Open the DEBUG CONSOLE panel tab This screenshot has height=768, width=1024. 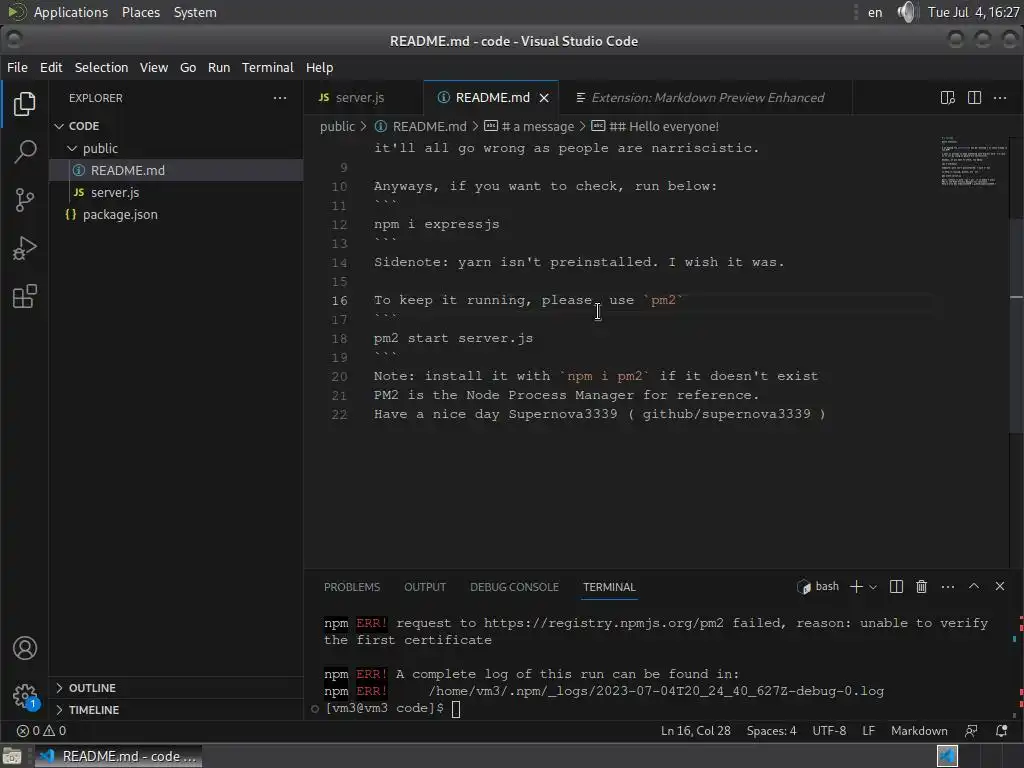pyautogui.click(x=515, y=587)
